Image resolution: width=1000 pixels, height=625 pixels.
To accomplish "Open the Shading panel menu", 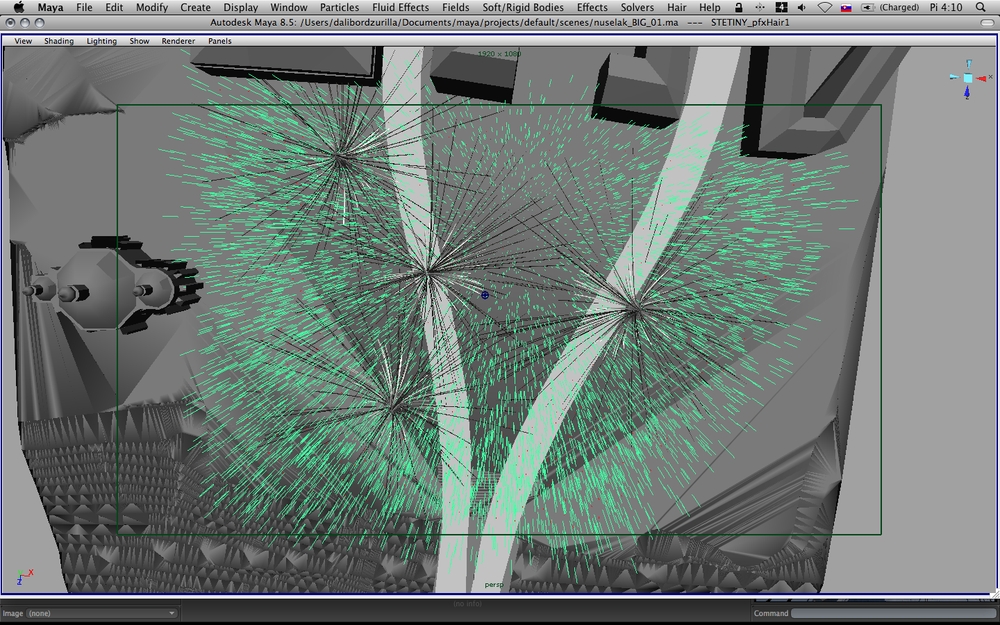I will (58, 41).
